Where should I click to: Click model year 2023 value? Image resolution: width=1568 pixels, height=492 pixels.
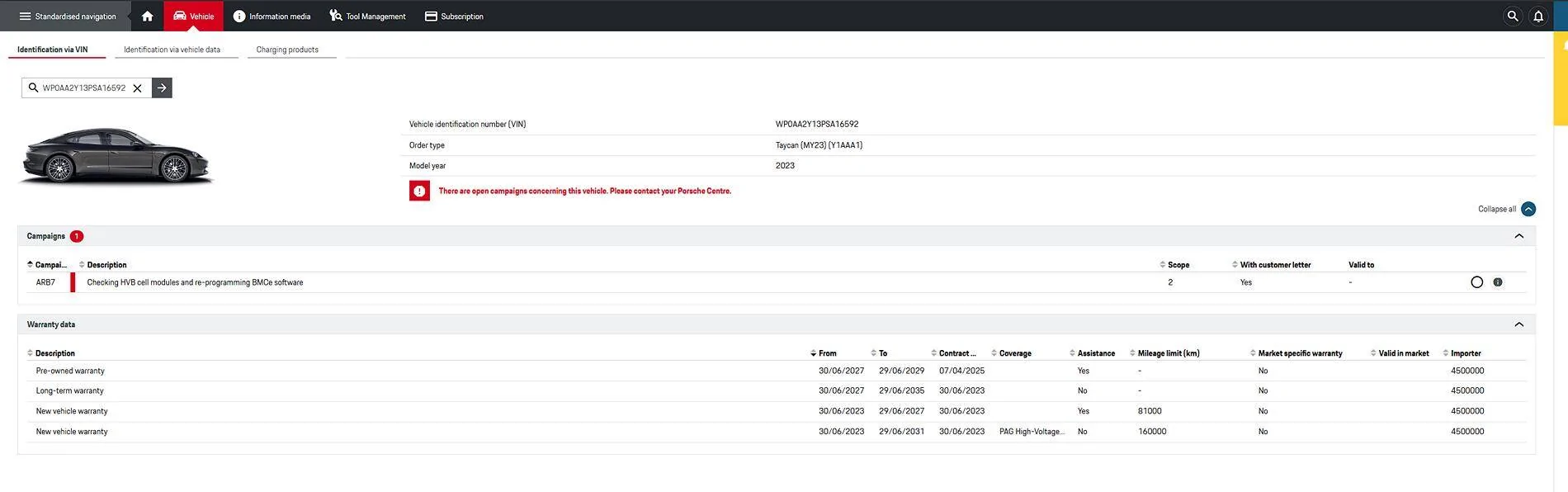coord(785,166)
